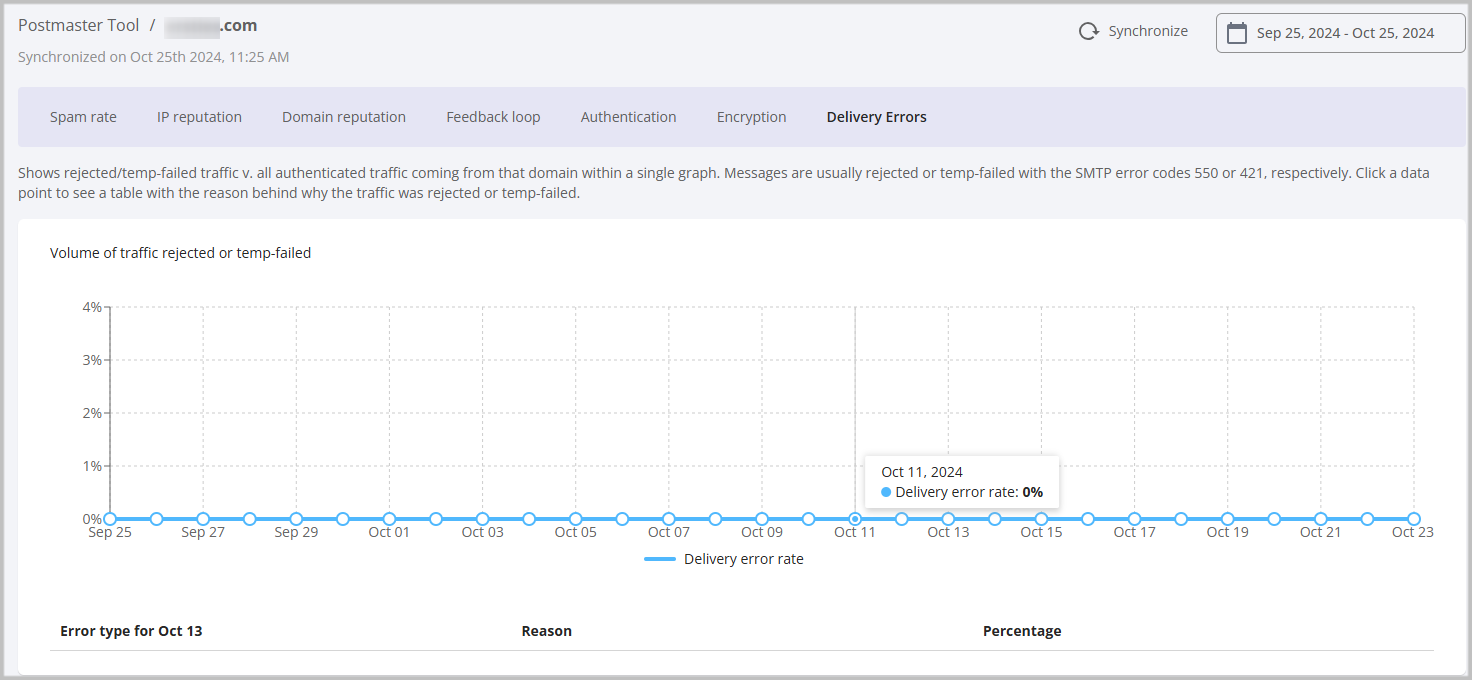Open the Authentication tab
Image resolution: width=1472 pixels, height=680 pixels.
click(628, 117)
